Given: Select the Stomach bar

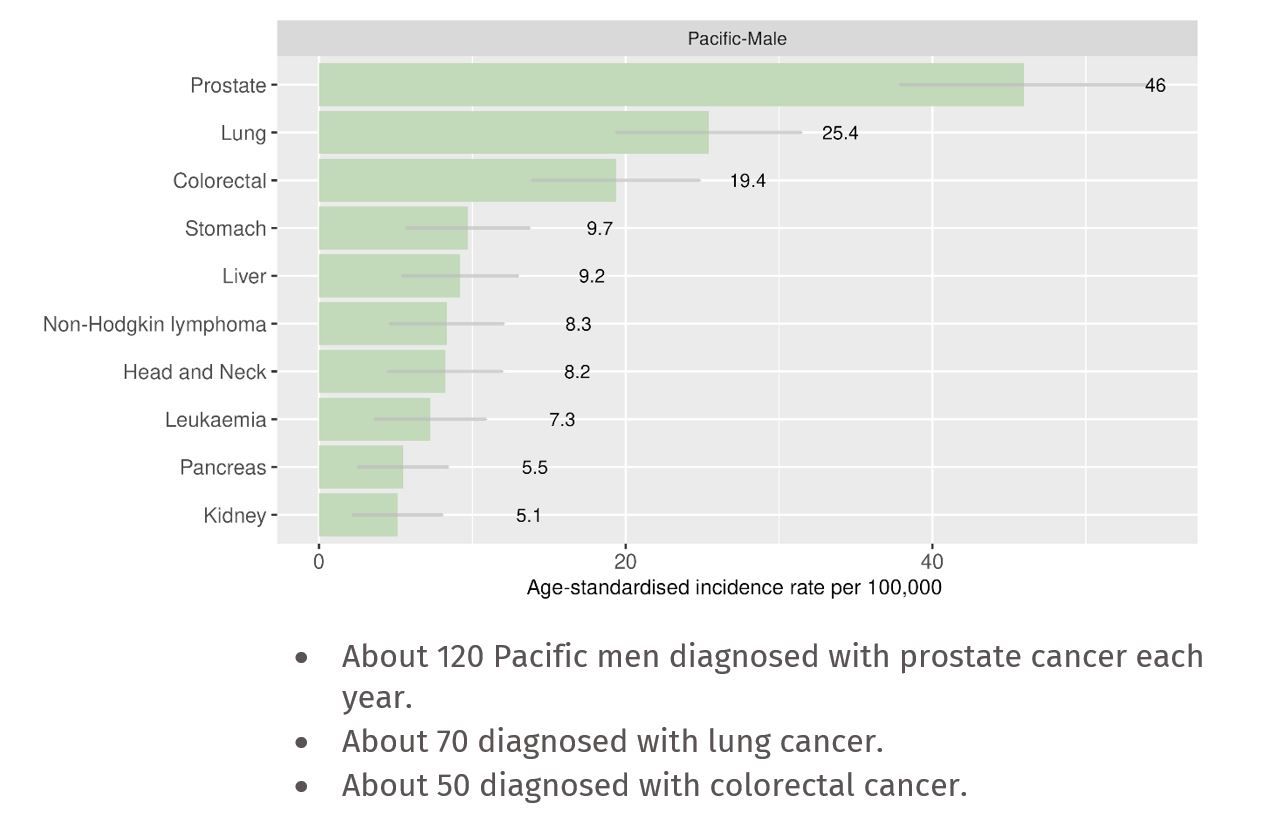Looking at the screenshot, I should 393,228.
